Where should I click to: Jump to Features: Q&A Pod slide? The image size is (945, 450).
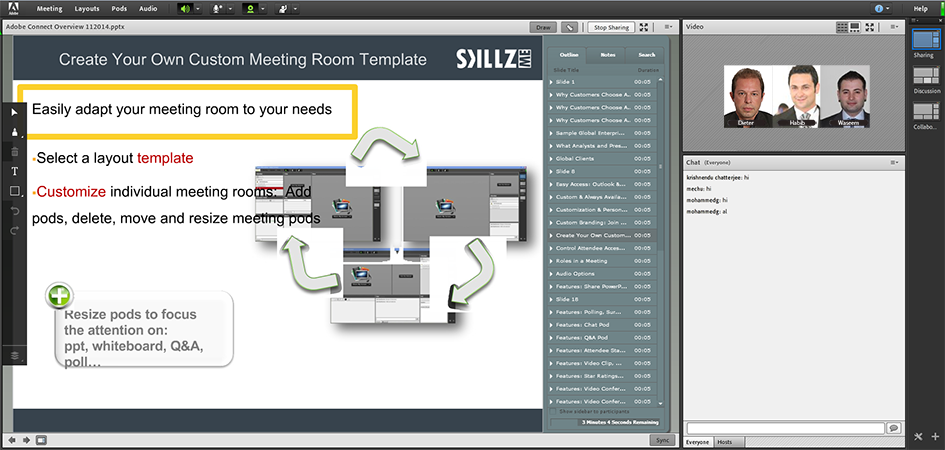tap(602, 337)
